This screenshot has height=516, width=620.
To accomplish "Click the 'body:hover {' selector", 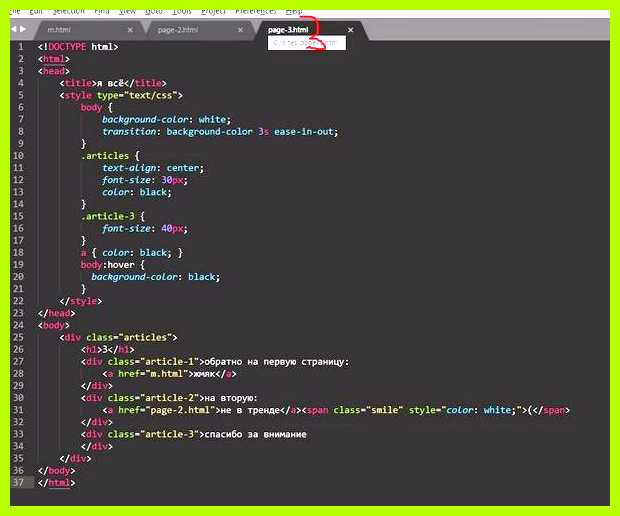I will pyautogui.click(x=113, y=265).
